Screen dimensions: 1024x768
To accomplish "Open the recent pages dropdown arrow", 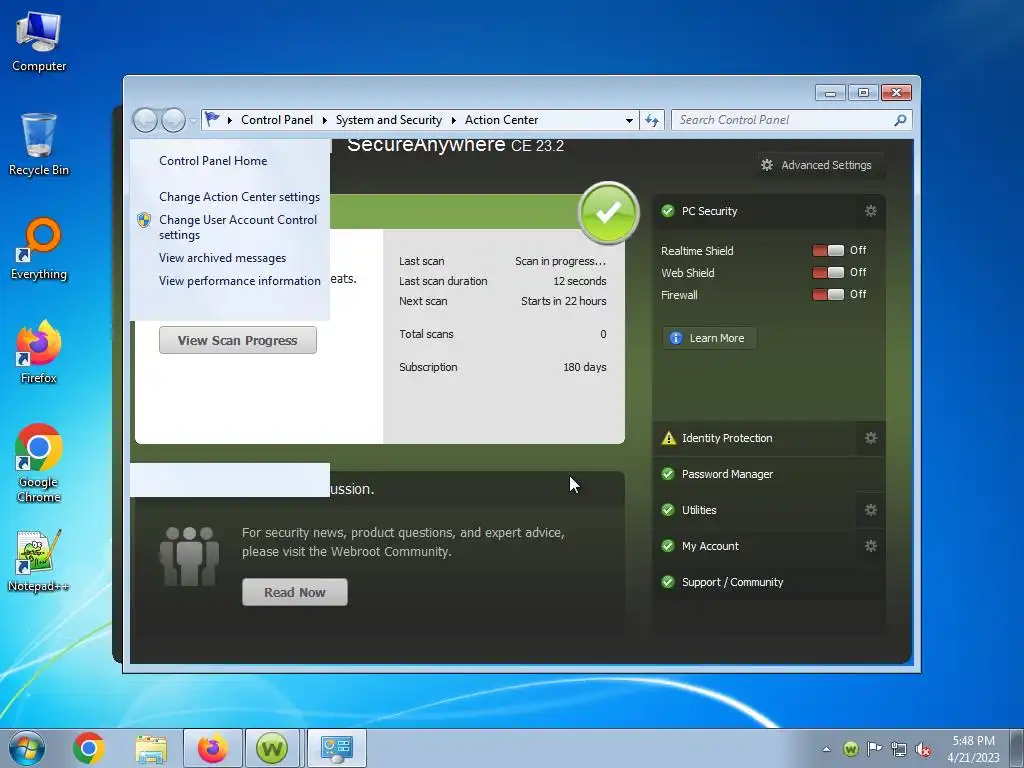I will pos(193,121).
